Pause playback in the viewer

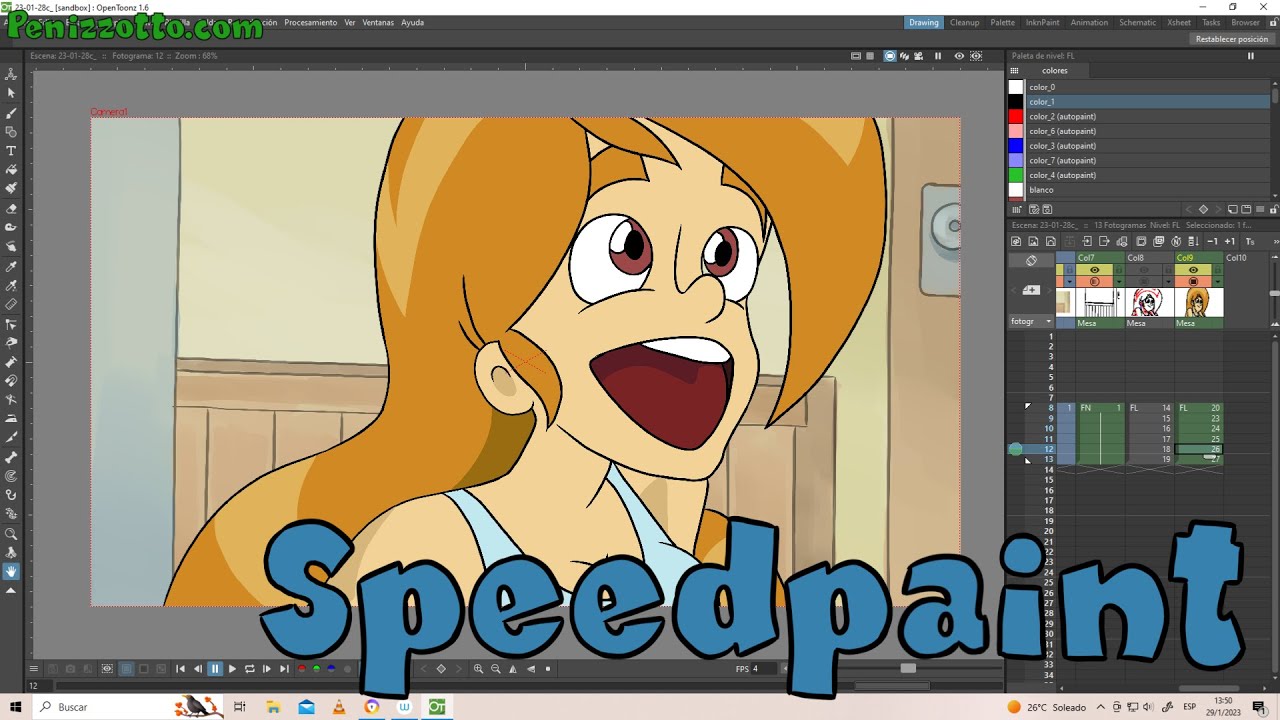[215, 669]
